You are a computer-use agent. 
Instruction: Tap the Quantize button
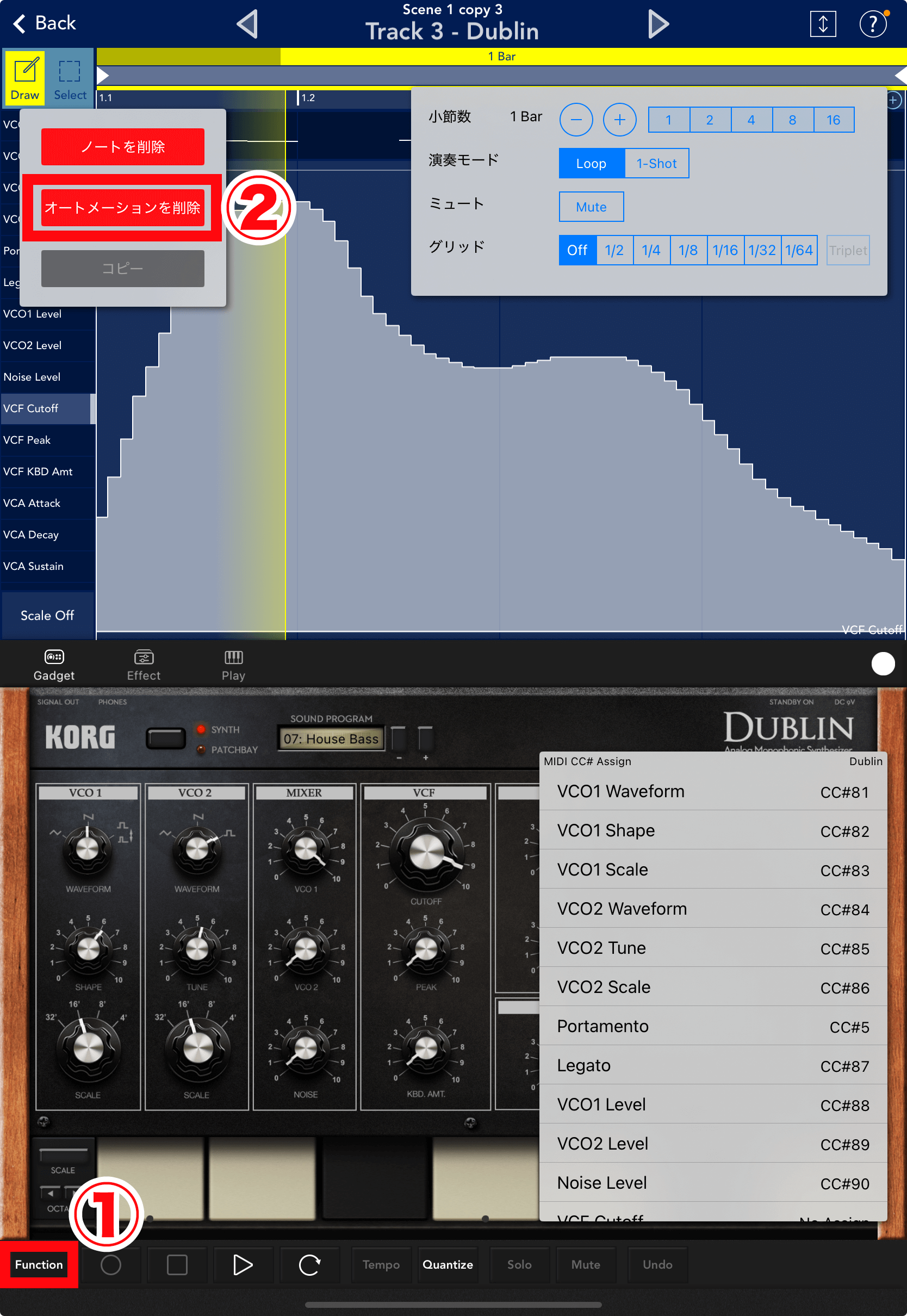click(x=448, y=1265)
